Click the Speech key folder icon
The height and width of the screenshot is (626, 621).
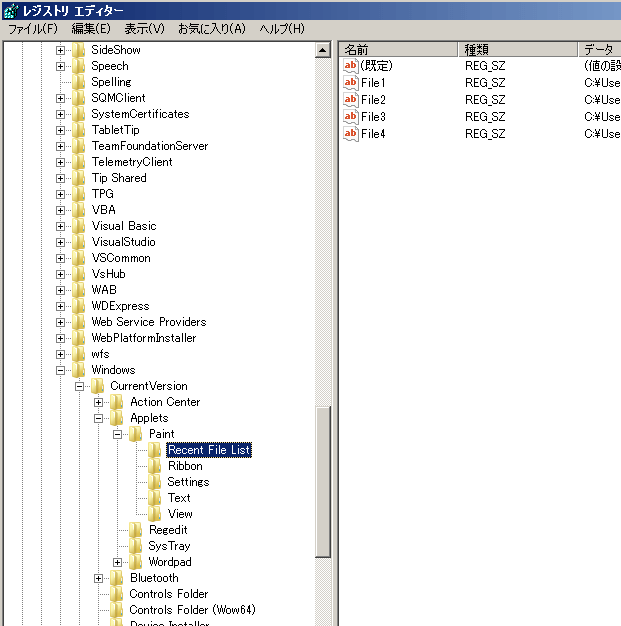tap(78, 66)
